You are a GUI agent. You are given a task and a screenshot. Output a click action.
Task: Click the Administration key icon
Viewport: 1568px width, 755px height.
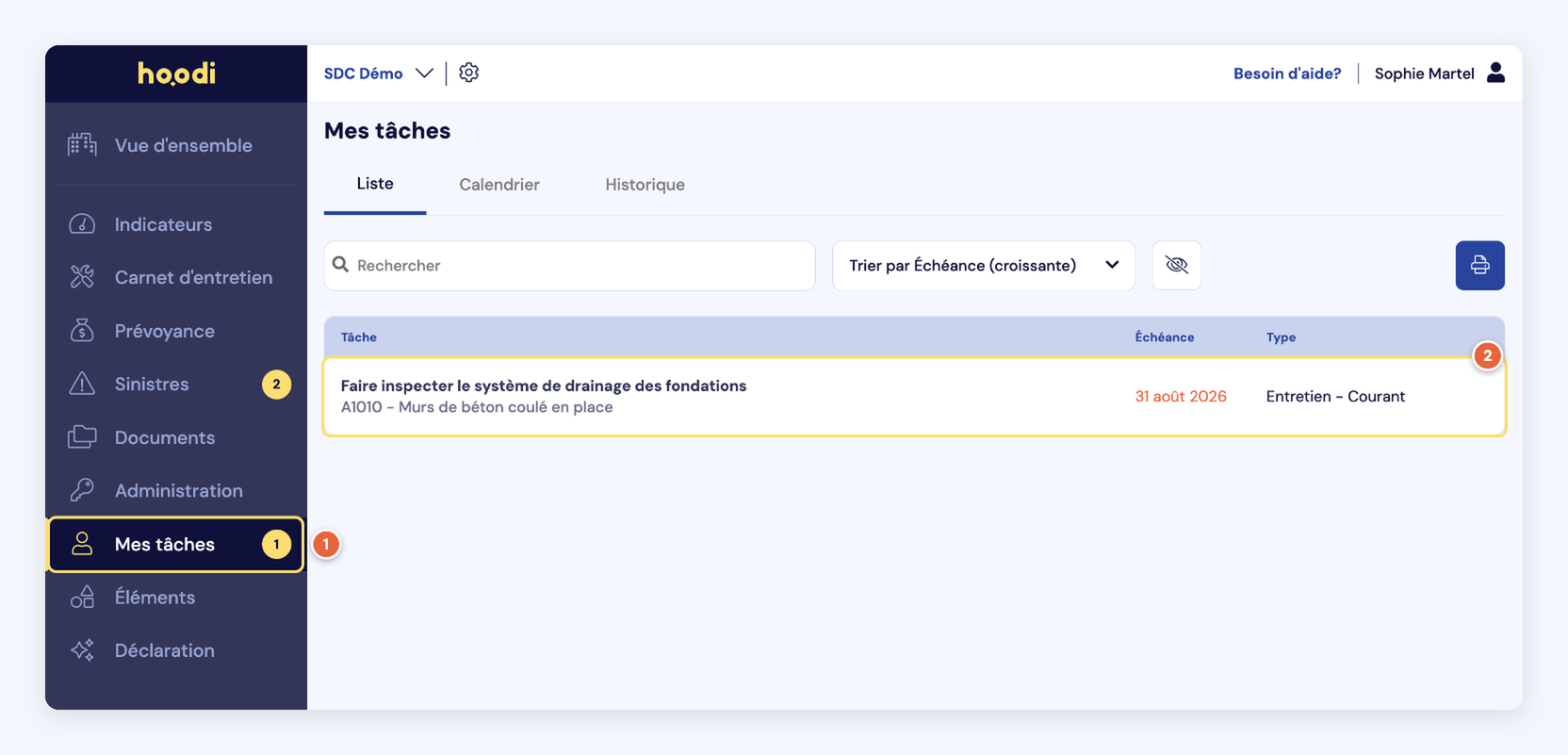82,490
